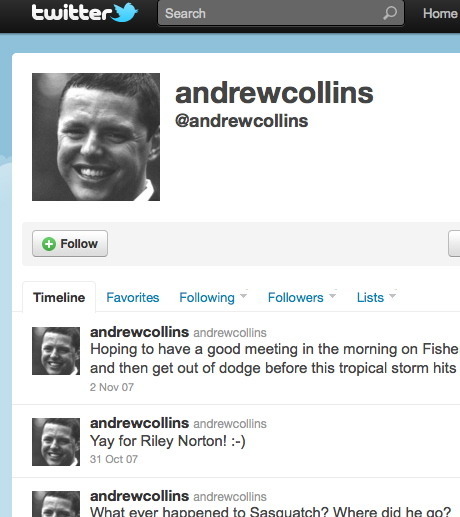The height and width of the screenshot is (517, 460).
Task: Open the 2 Nov 07 tweet timestamp
Action: pyautogui.click(x=112, y=387)
